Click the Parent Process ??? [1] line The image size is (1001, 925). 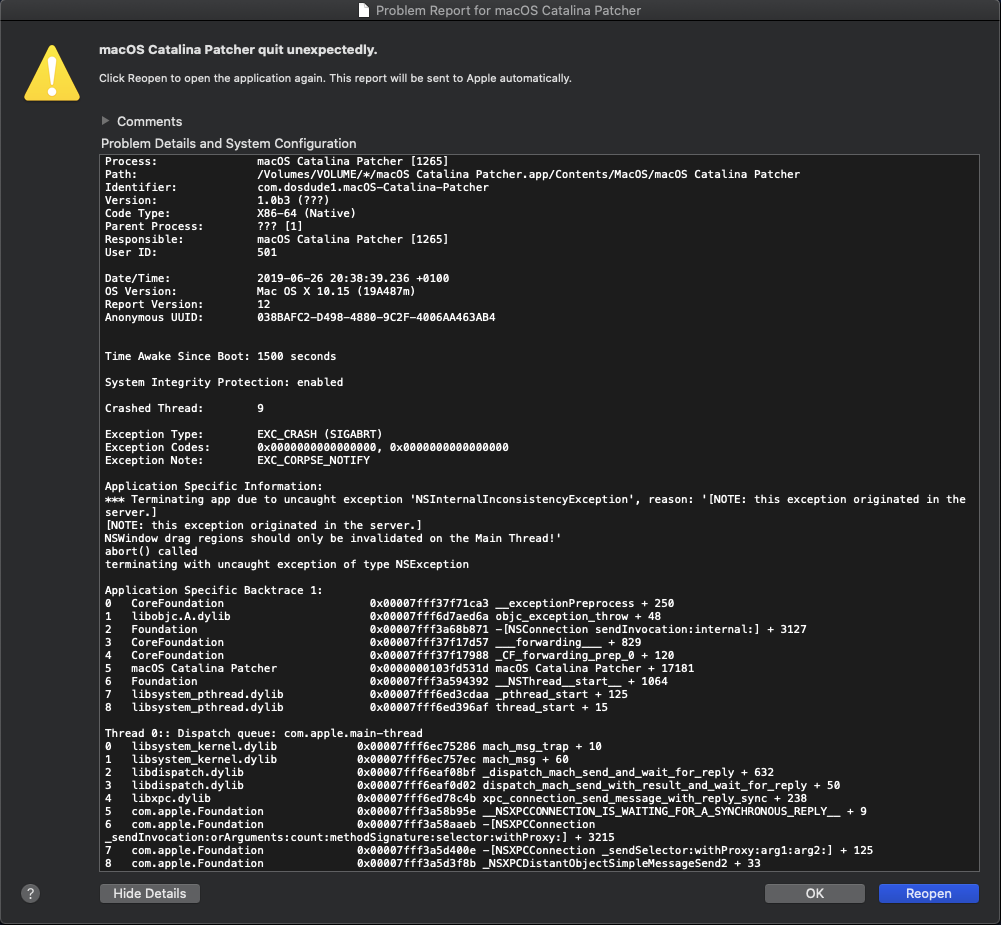point(204,227)
